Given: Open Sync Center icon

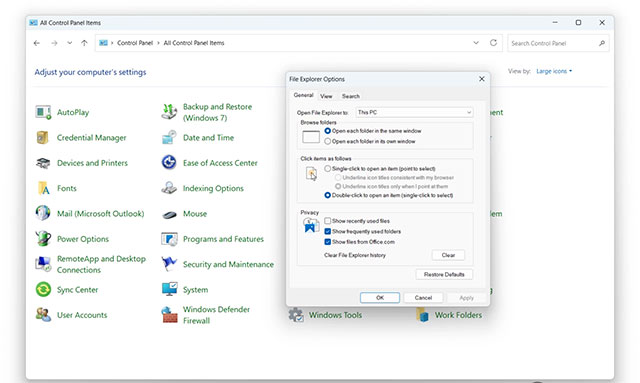Looking at the screenshot, I should 43,289.
